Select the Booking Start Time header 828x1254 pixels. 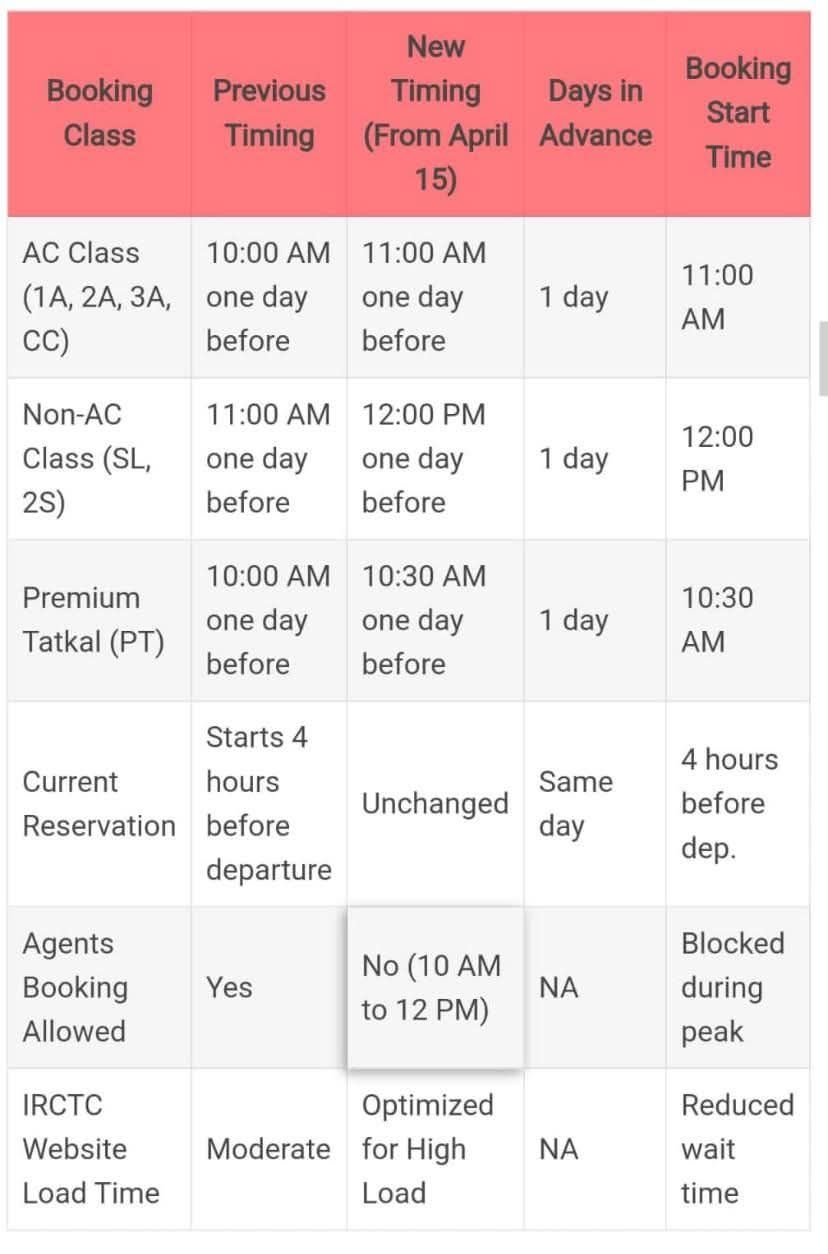tap(738, 113)
